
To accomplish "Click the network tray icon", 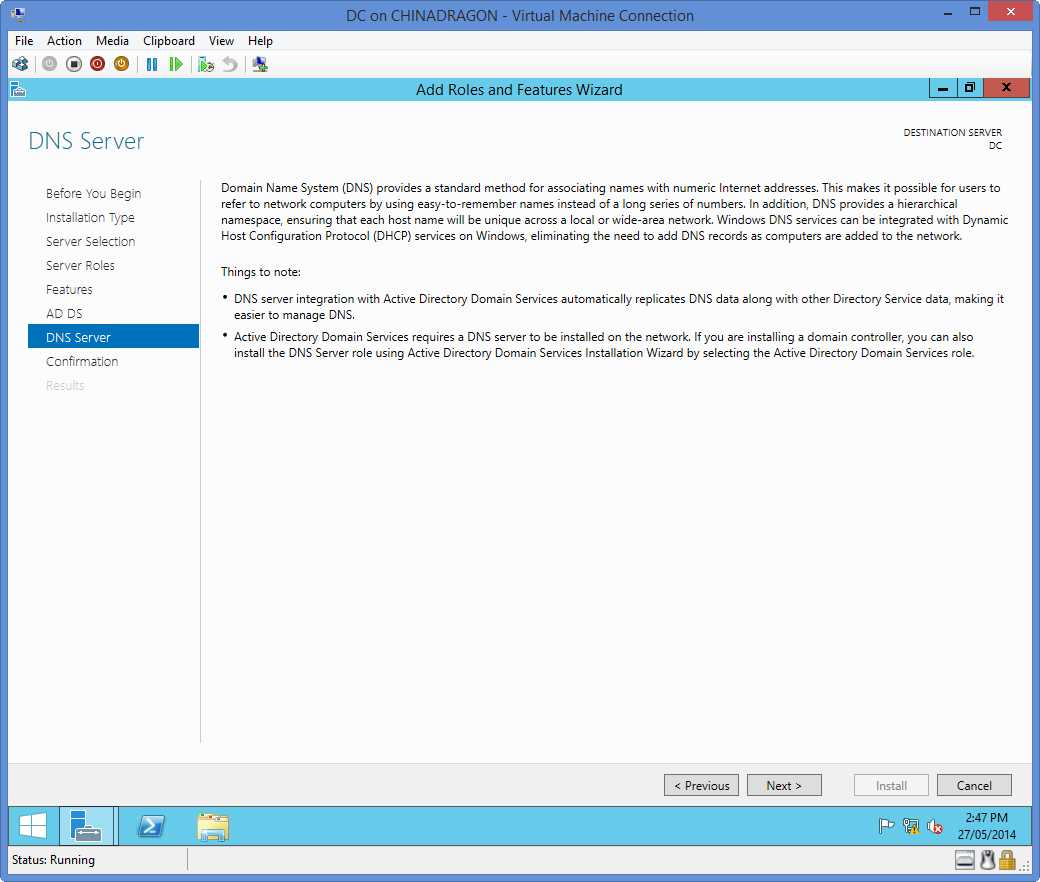I will [x=911, y=826].
